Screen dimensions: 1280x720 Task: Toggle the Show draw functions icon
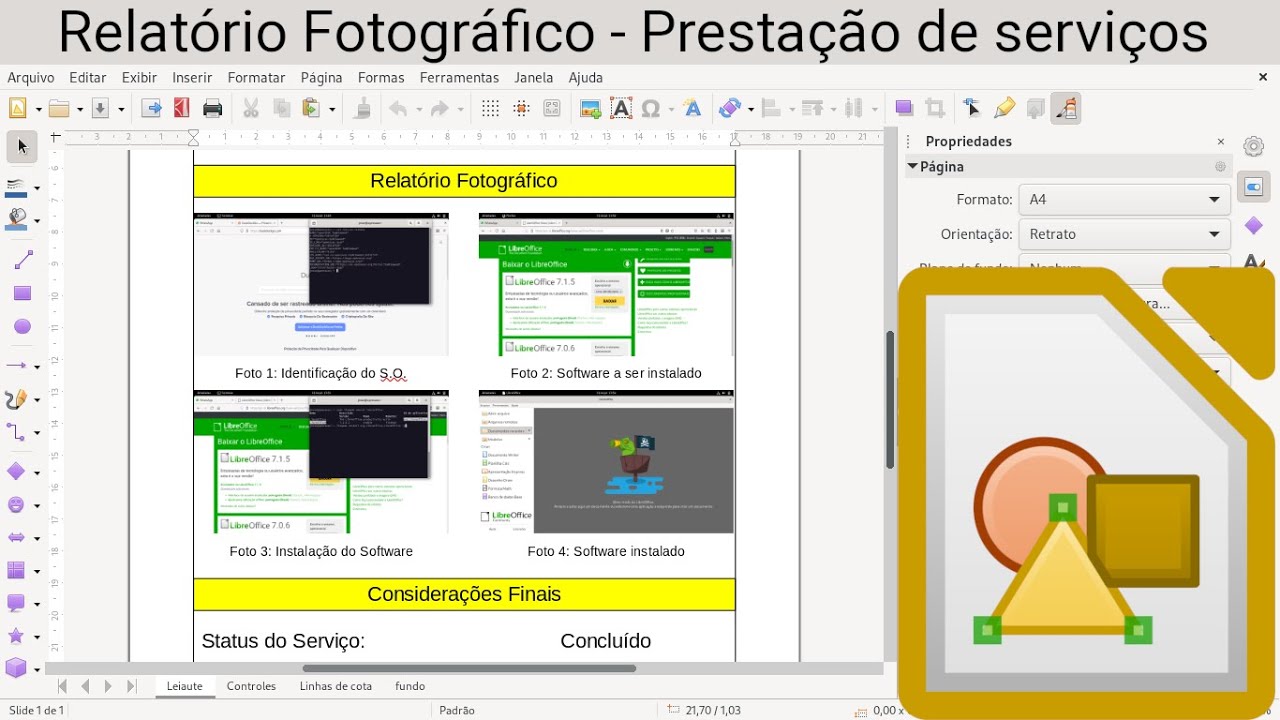click(x=1066, y=108)
